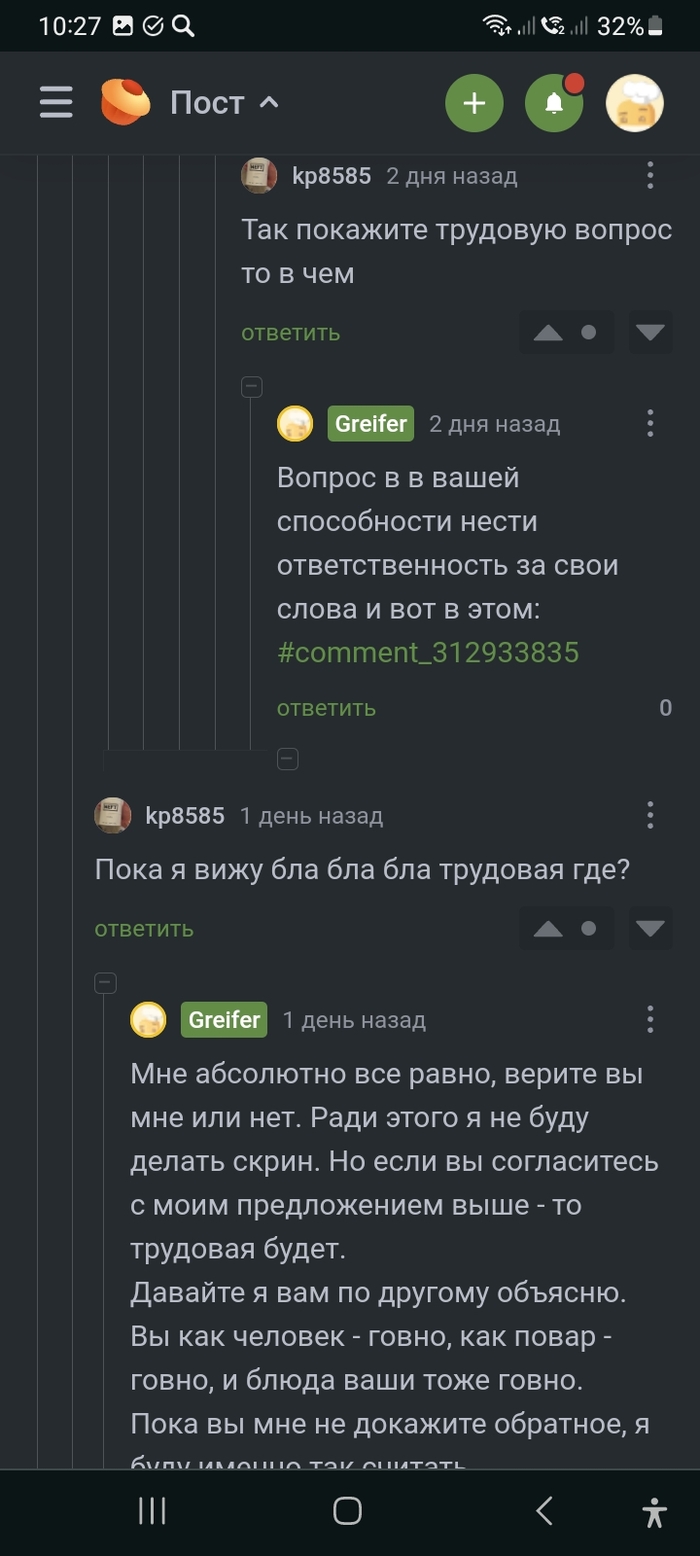Open user profile avatar in header
The image size is (700, 1556).
point(635,103)
